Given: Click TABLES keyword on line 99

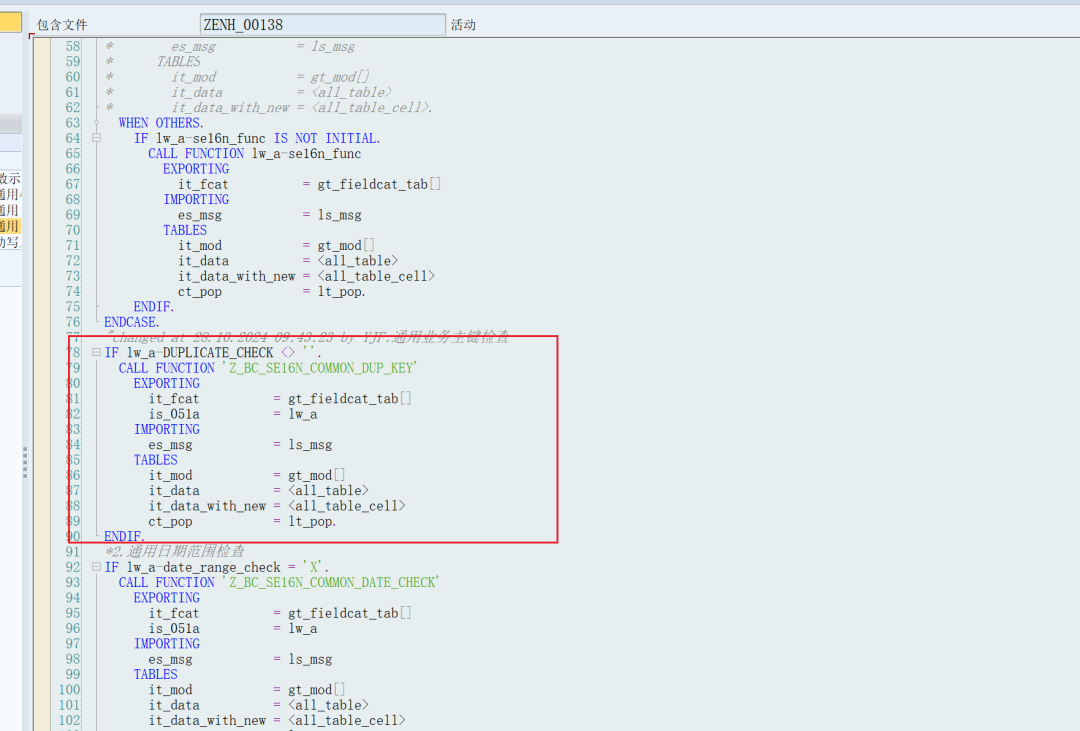Looking at the screenshot, I should (156, 675).
